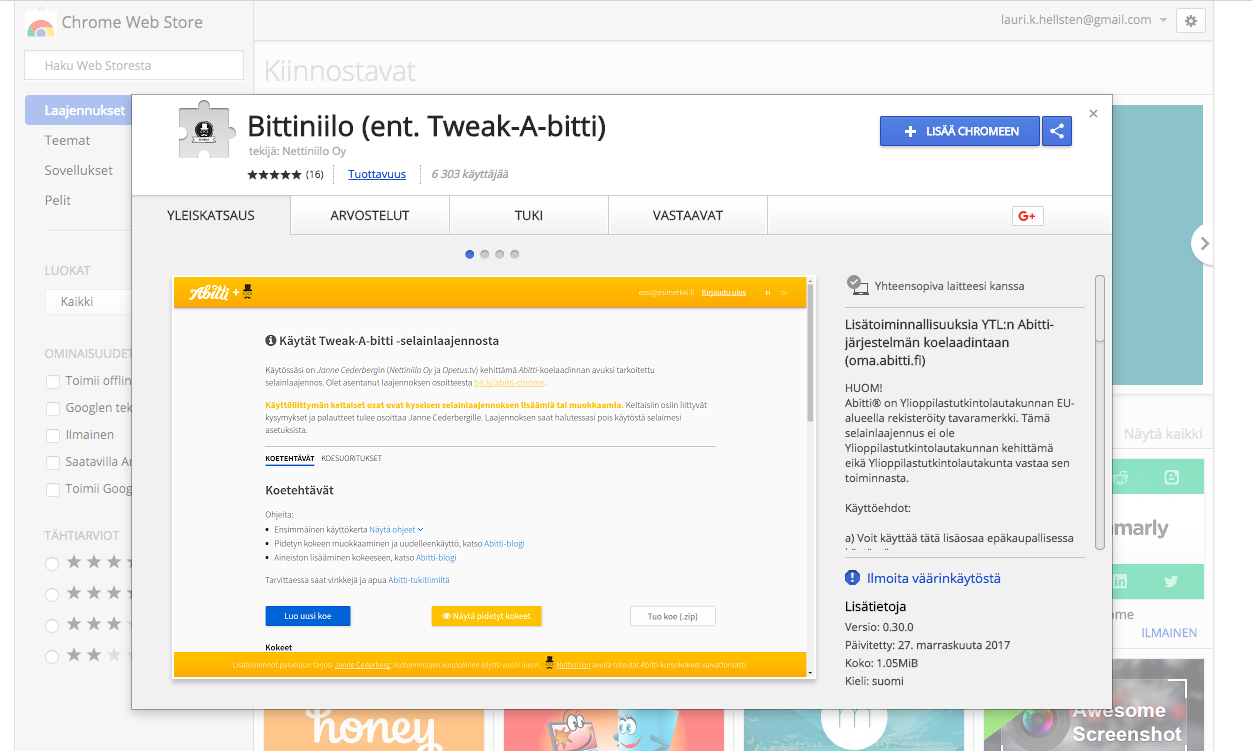This screenshot has width=1252, height=751.
Task: Click the five-star rating stars
Action: click(275, 174)
